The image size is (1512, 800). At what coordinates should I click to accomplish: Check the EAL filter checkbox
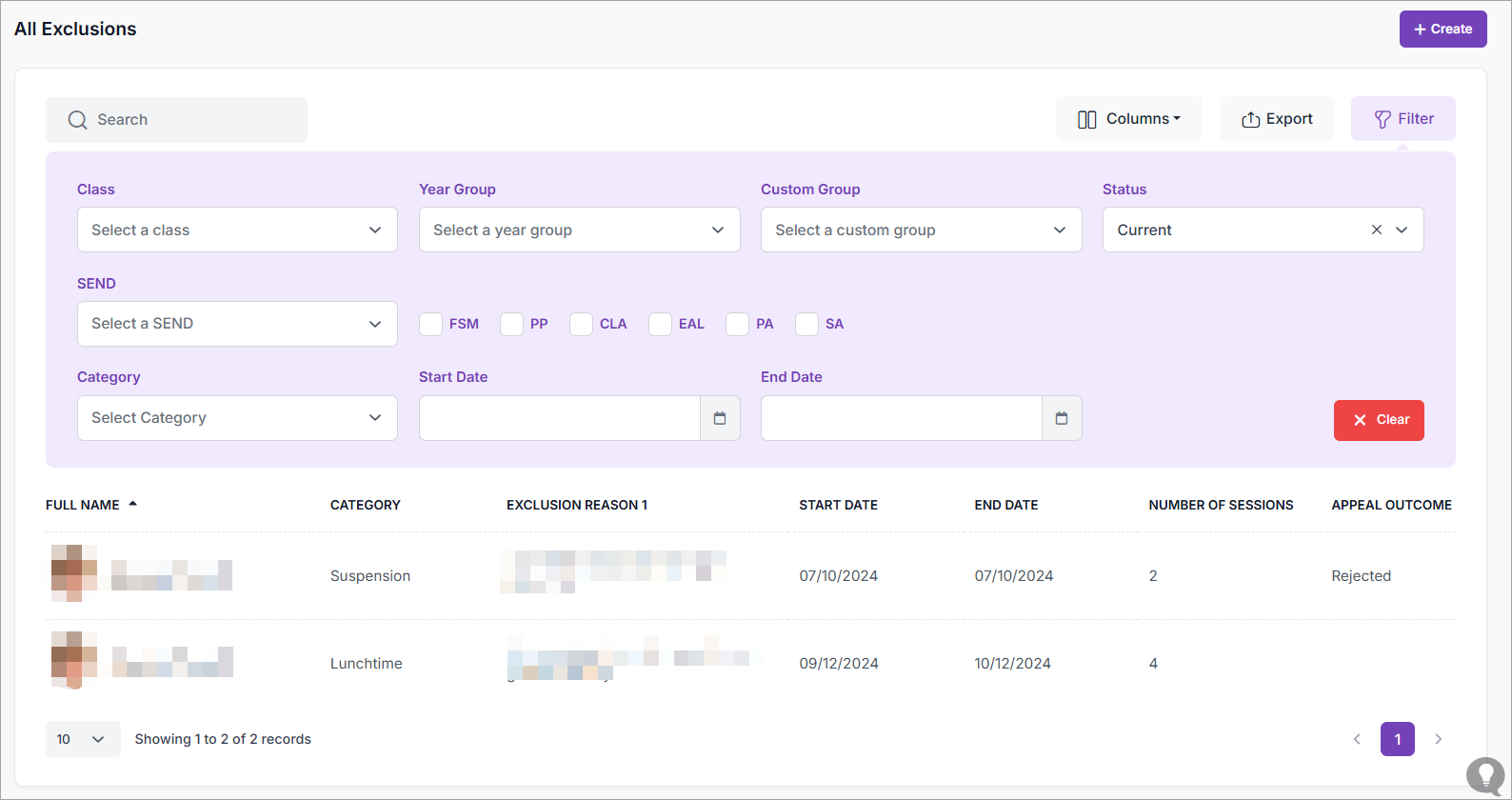pos(660,324)
